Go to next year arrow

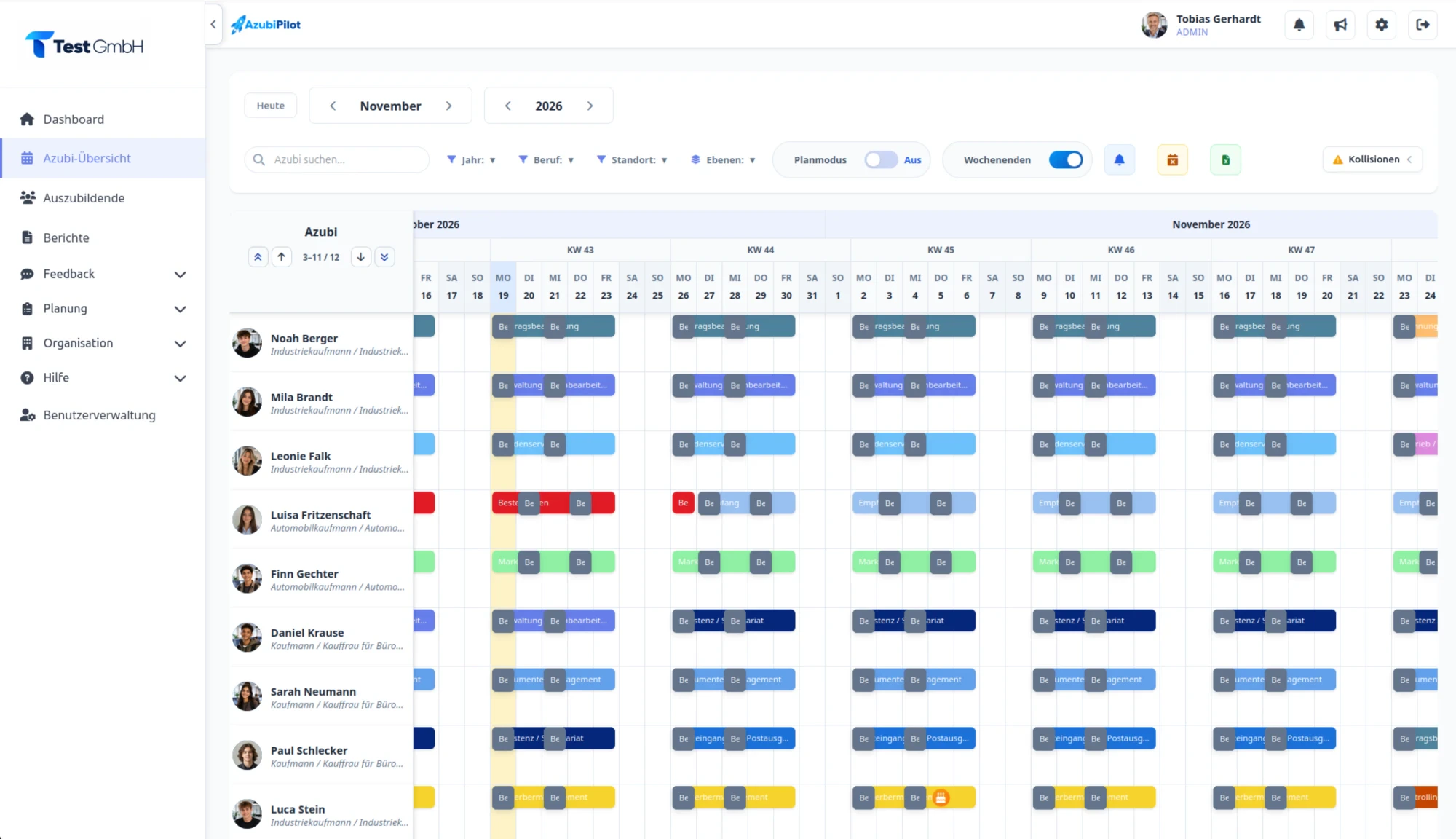click(x=590, y=106)
